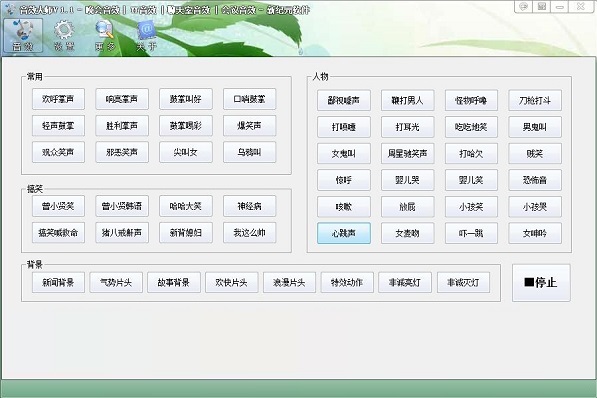Play the 邪恶笑声 evil laugh sound
This screenshot has height=398, width=597.
click(x=122, y=152)
